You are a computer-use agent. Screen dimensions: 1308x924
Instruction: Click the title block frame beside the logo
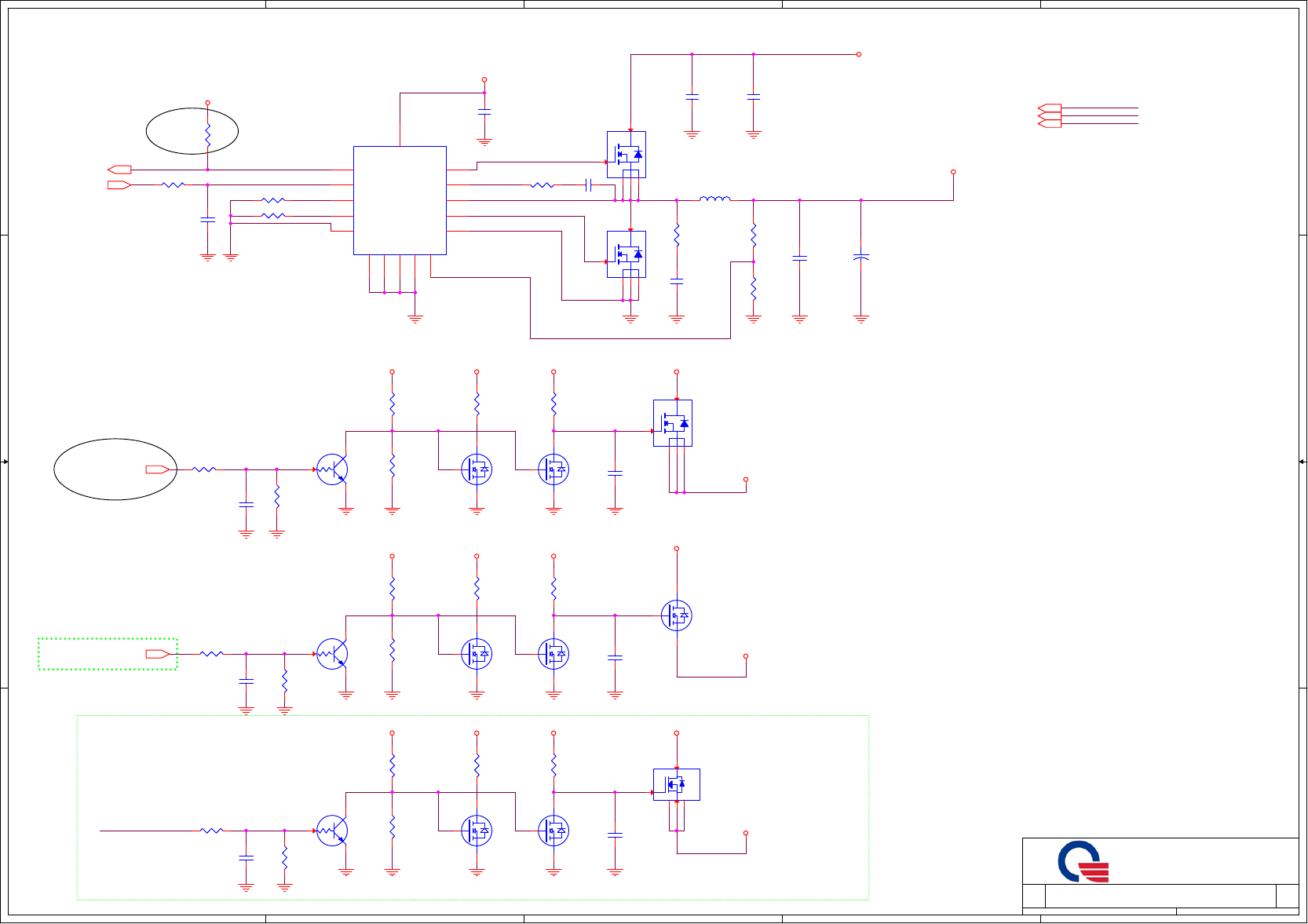[x=1160, y=875]
